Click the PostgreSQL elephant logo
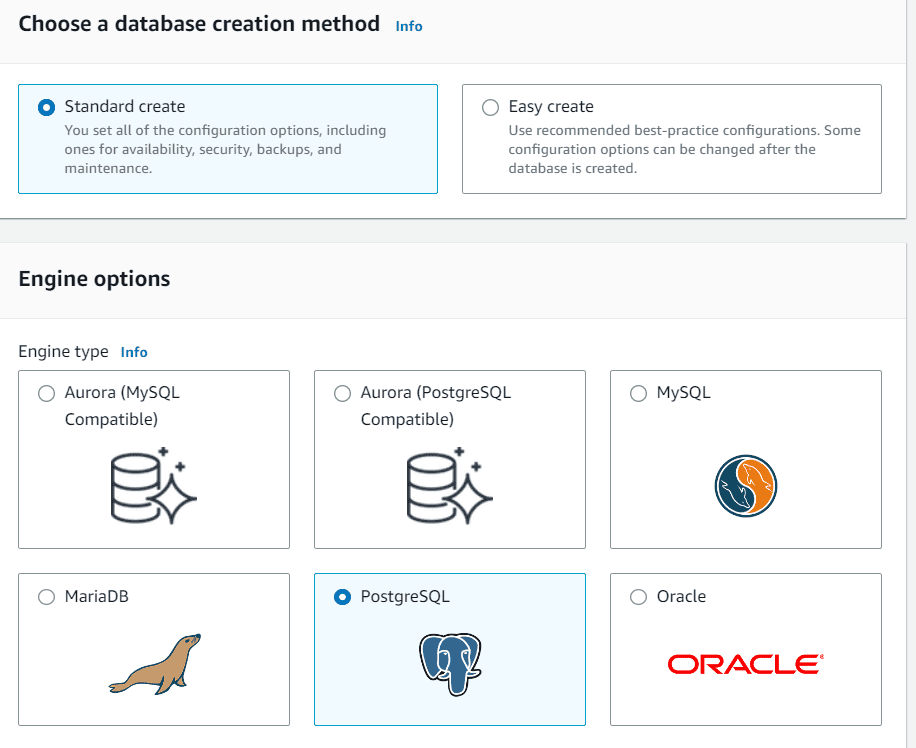 (x=450, y=664)
